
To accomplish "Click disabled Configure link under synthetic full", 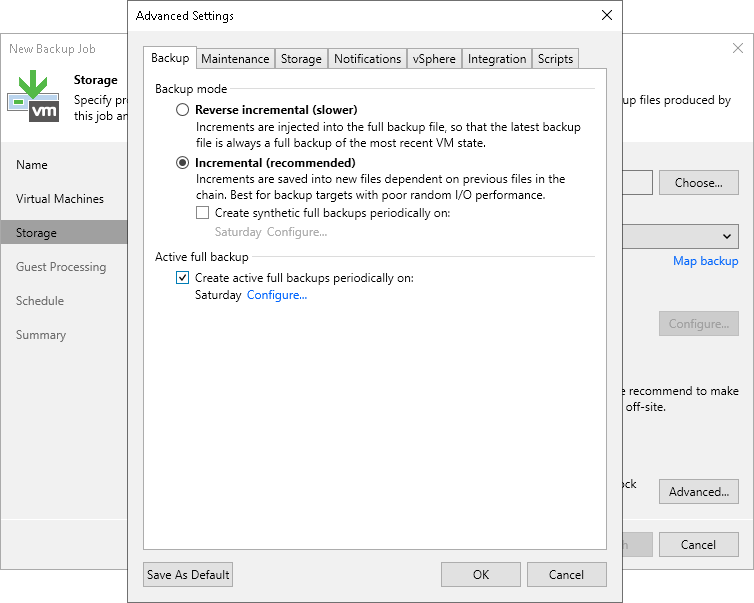I will (x=297, y=232).
